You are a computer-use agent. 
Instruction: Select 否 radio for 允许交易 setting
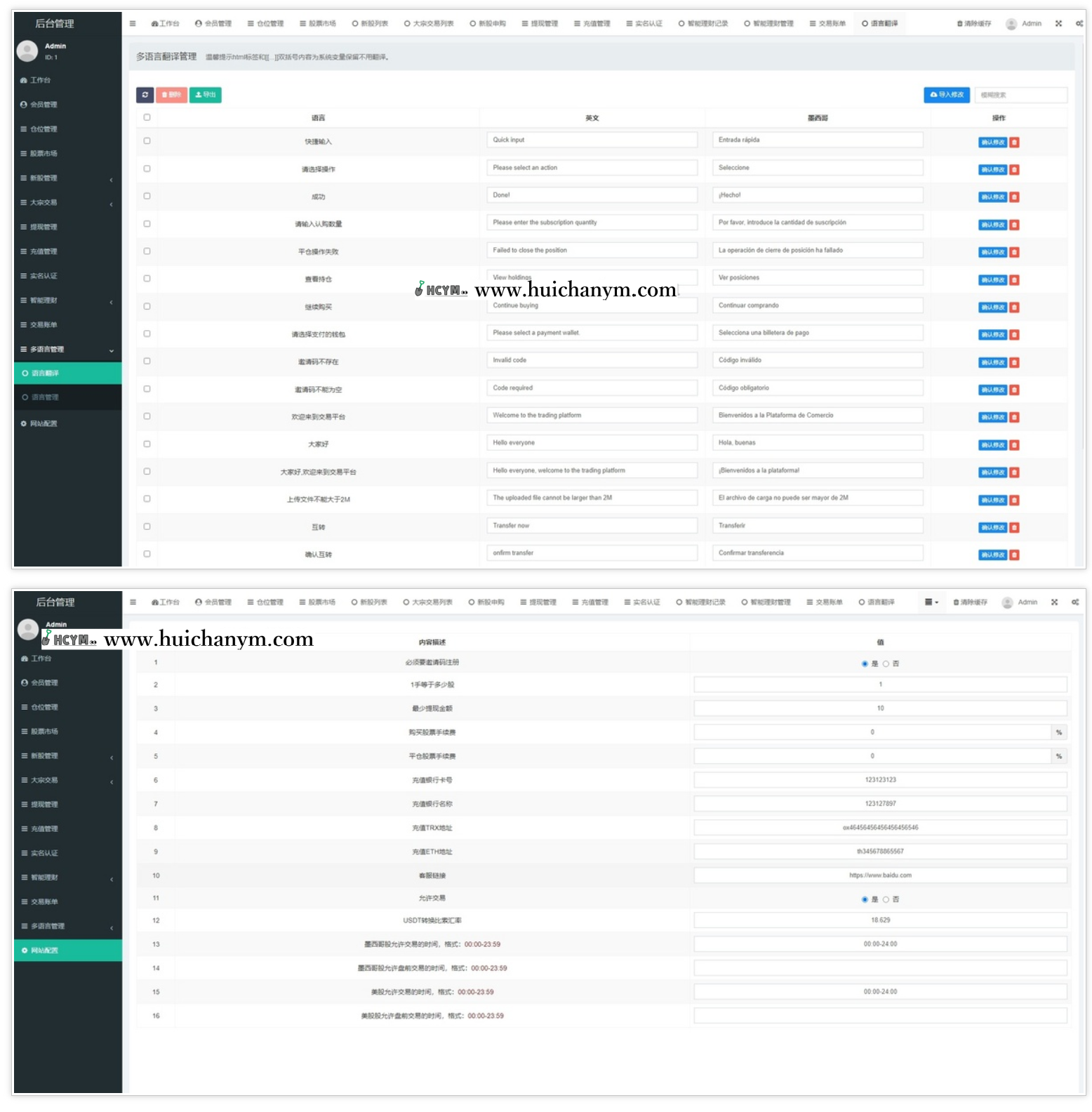pos(886,899)
